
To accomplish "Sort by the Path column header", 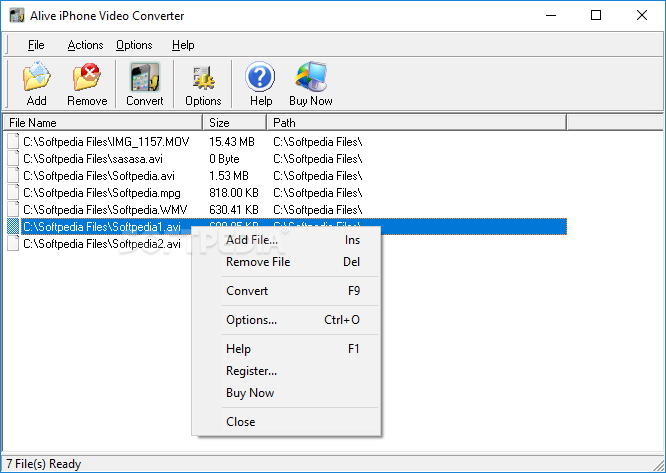I will coord(417,123).
